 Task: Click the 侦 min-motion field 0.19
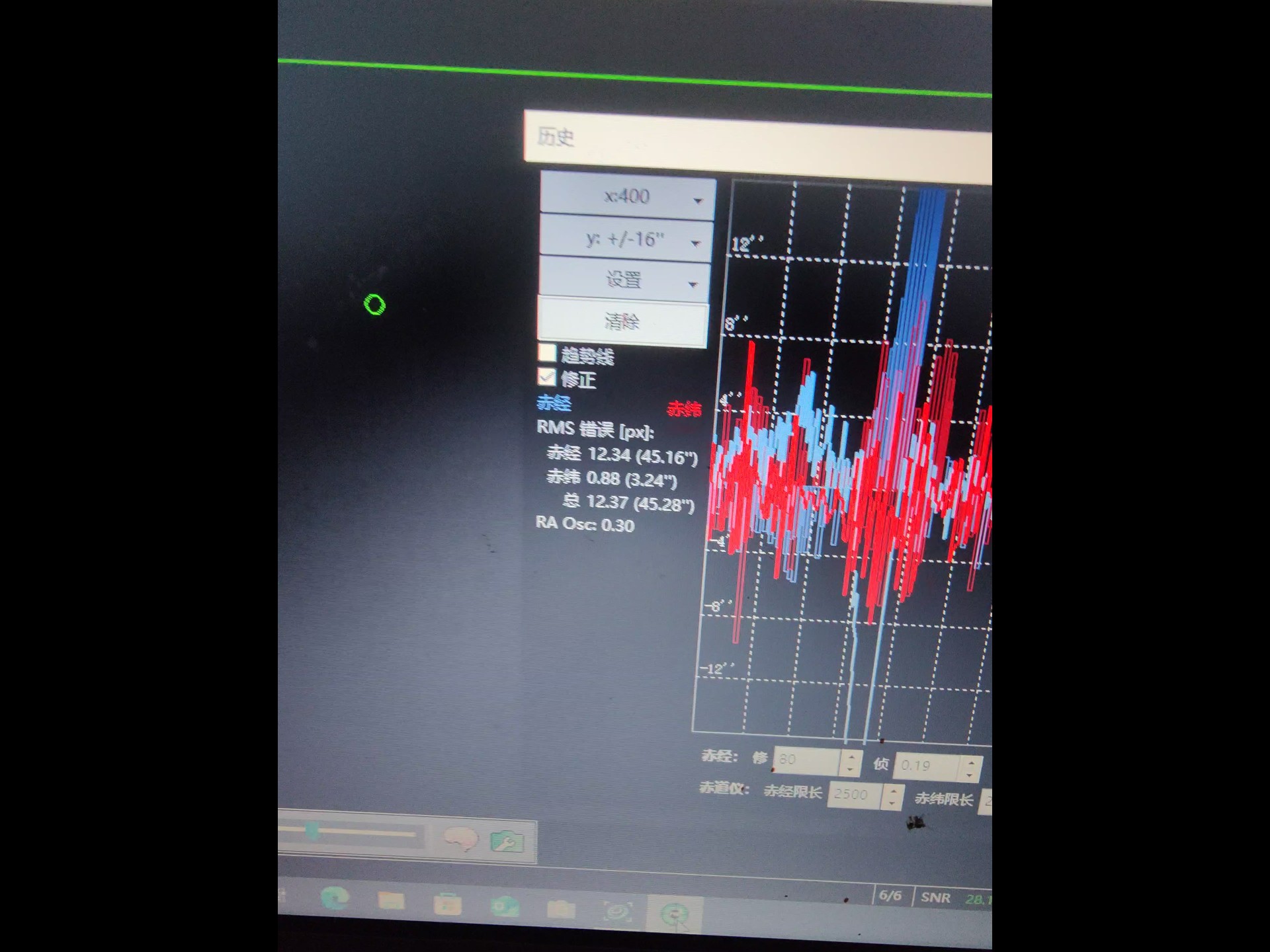[927, 766]
